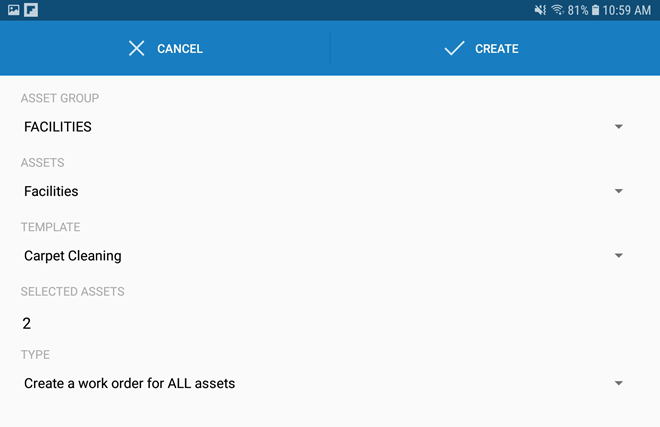Screen dimensions: 660x427
Task: Select the Facilities value under Assets
Action: click(51, 191)
